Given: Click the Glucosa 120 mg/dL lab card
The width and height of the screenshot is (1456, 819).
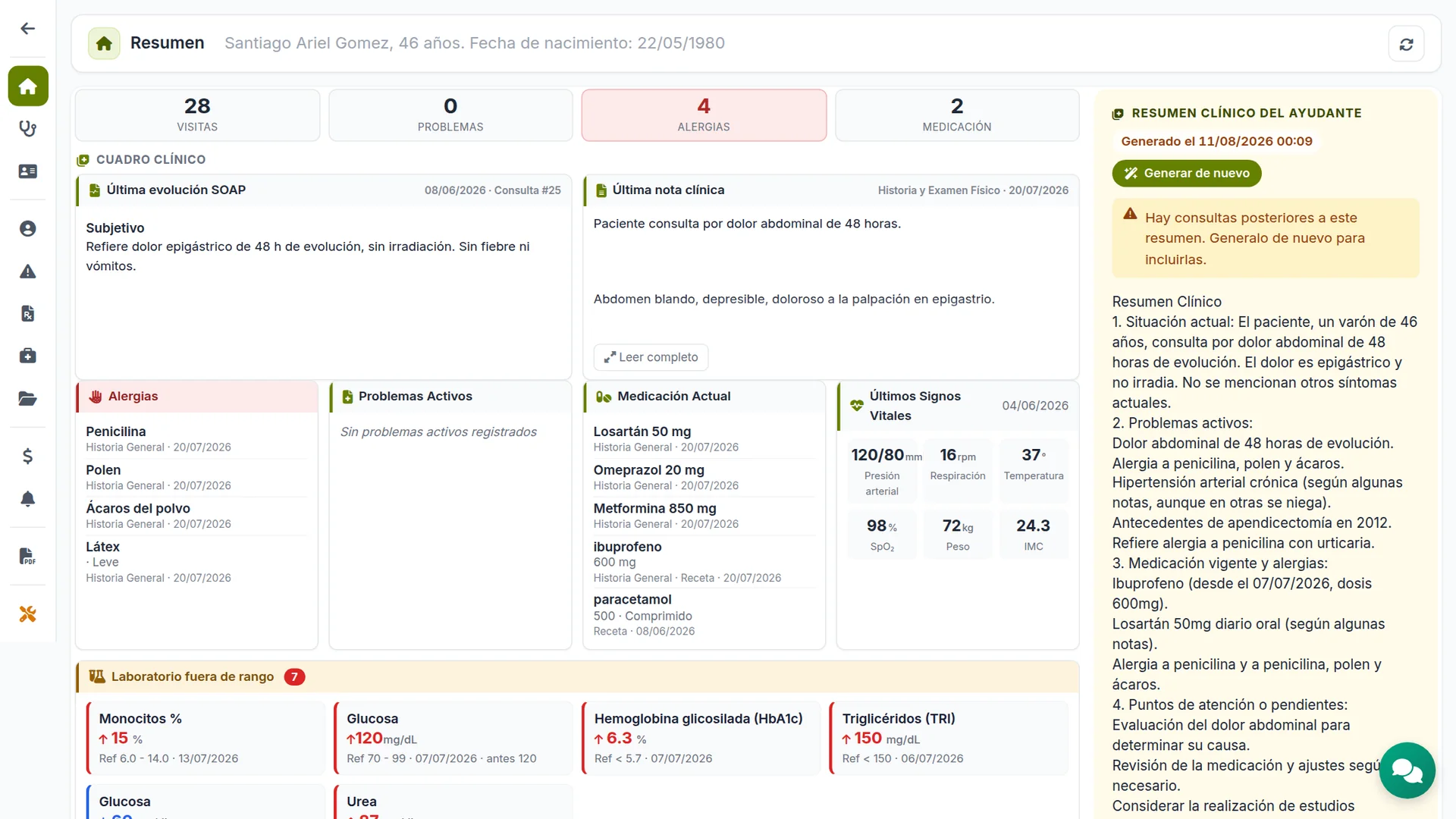Looking at the screenshot, I should [453, 738].
